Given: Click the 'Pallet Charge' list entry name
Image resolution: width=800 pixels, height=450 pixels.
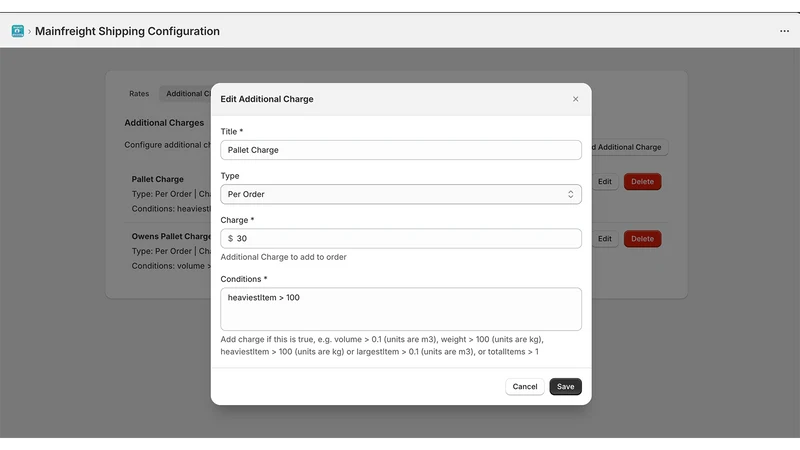Looking at the screenshot, I should point(158,179).
